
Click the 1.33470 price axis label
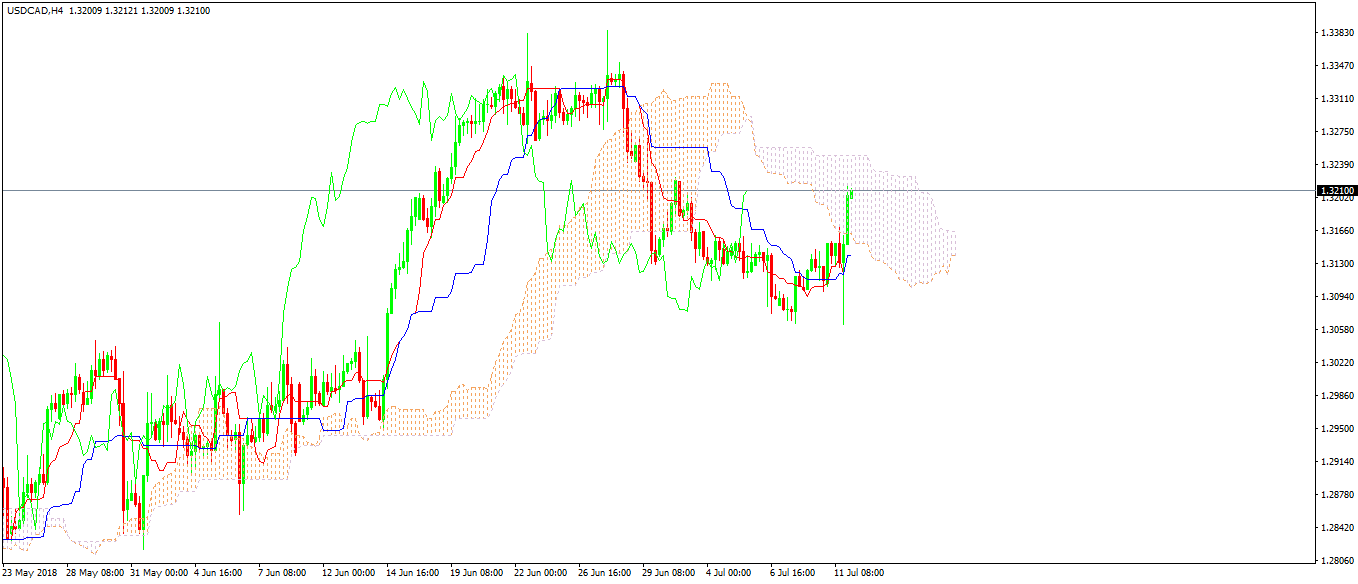[x=1336, y=66]
